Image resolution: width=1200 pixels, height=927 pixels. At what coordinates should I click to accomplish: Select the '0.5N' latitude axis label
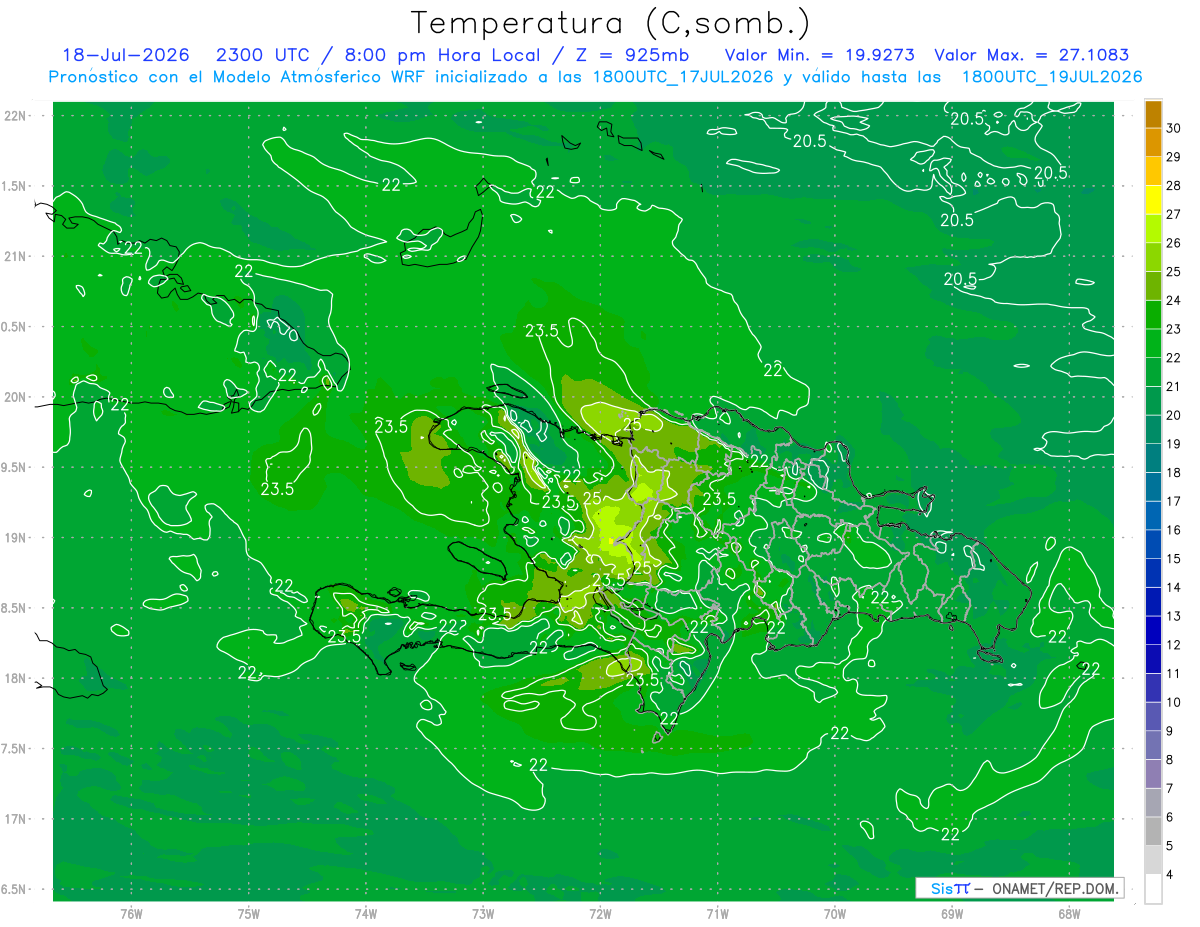15,327
